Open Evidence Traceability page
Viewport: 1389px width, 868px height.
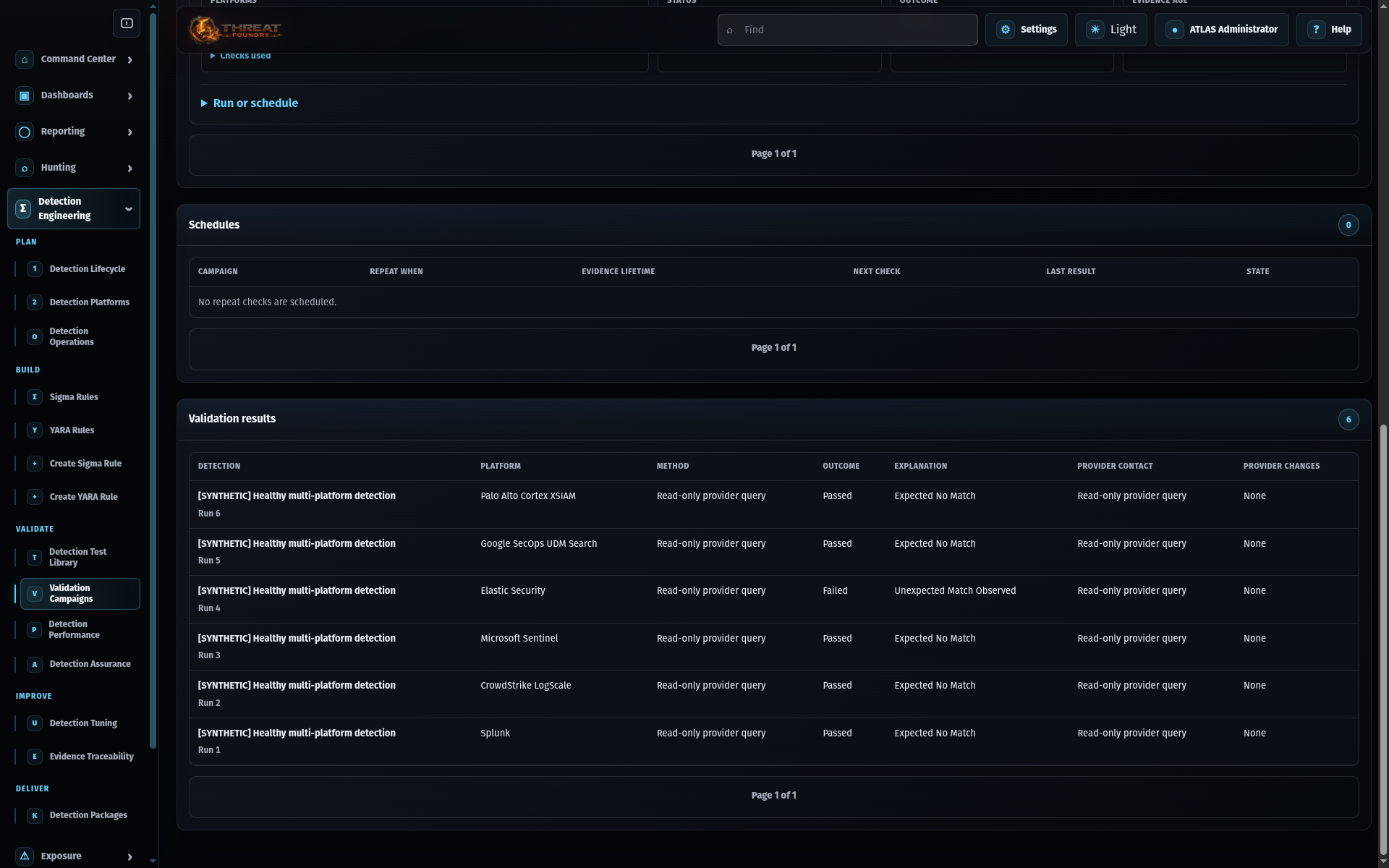click(91, 757)
